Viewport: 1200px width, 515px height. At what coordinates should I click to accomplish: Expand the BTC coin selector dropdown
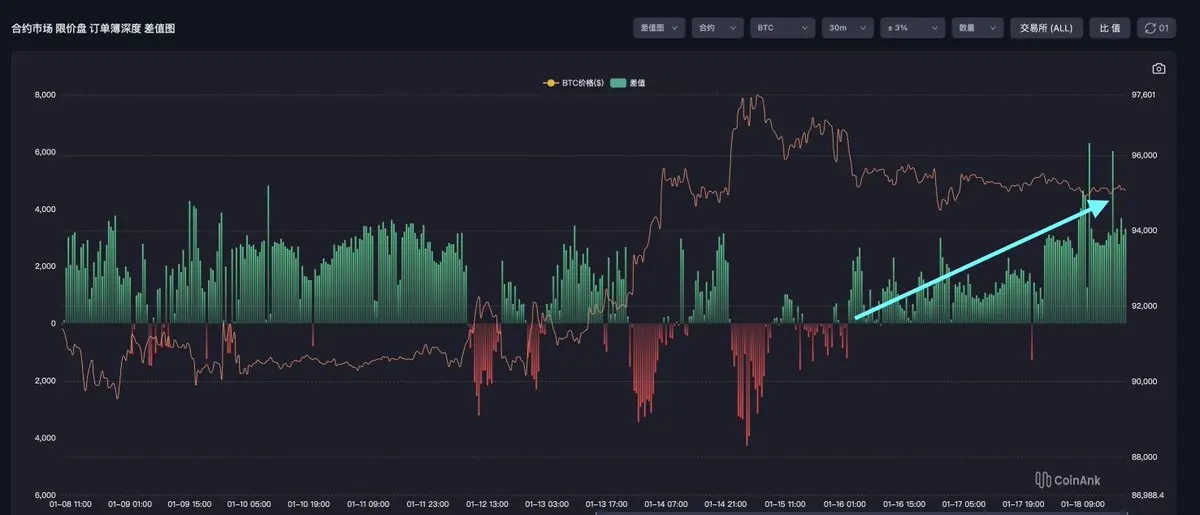(x=783, y=28)
